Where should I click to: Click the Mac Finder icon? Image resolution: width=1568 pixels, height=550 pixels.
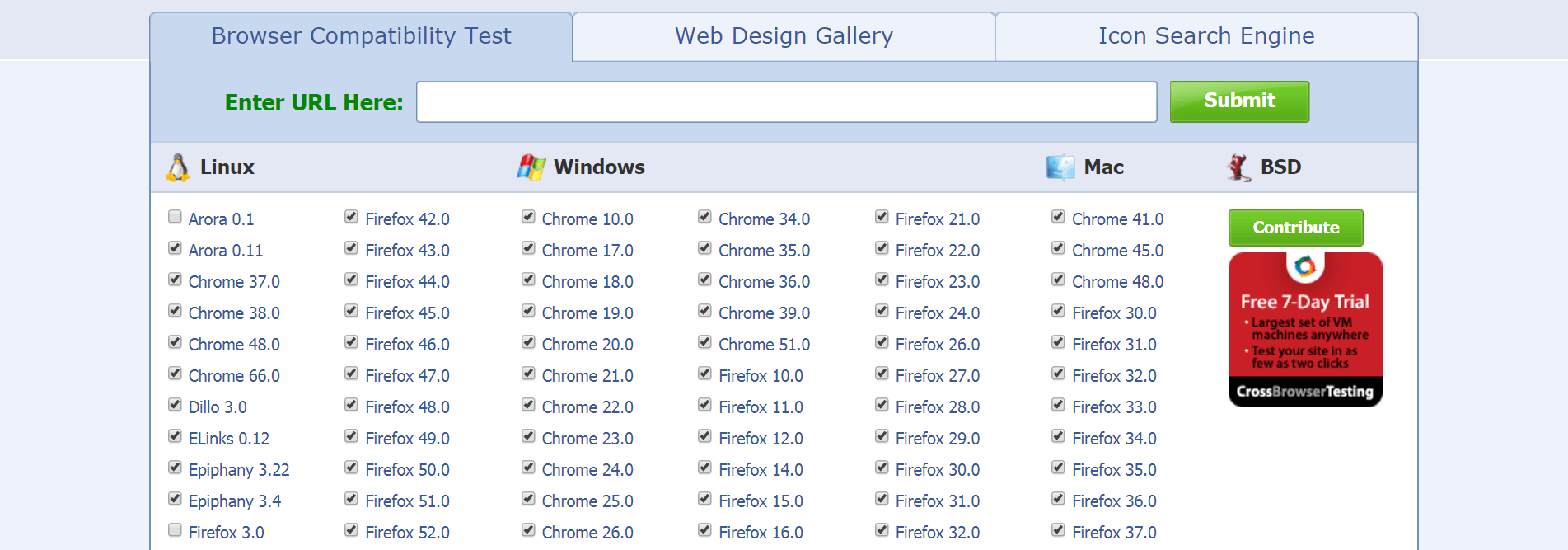point(1060,167)
